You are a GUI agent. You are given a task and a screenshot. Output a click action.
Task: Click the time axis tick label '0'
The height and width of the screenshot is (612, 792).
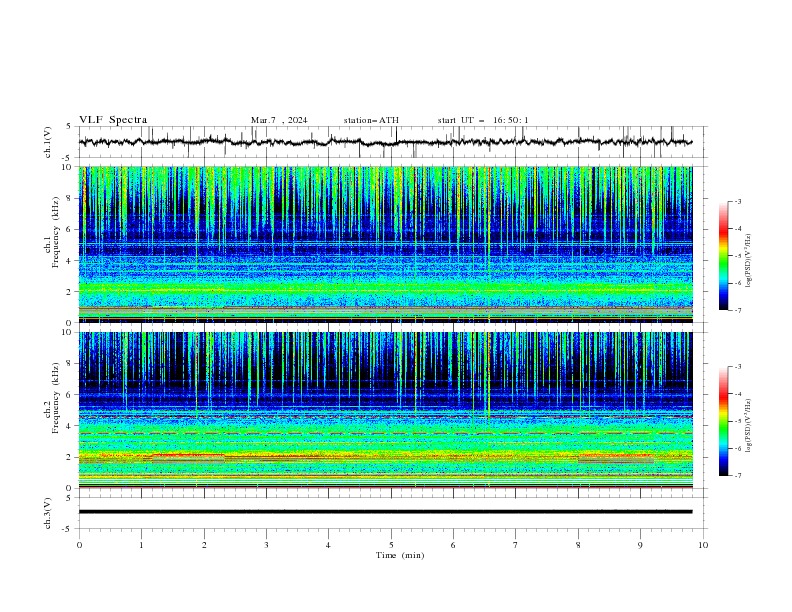[79, 545]
